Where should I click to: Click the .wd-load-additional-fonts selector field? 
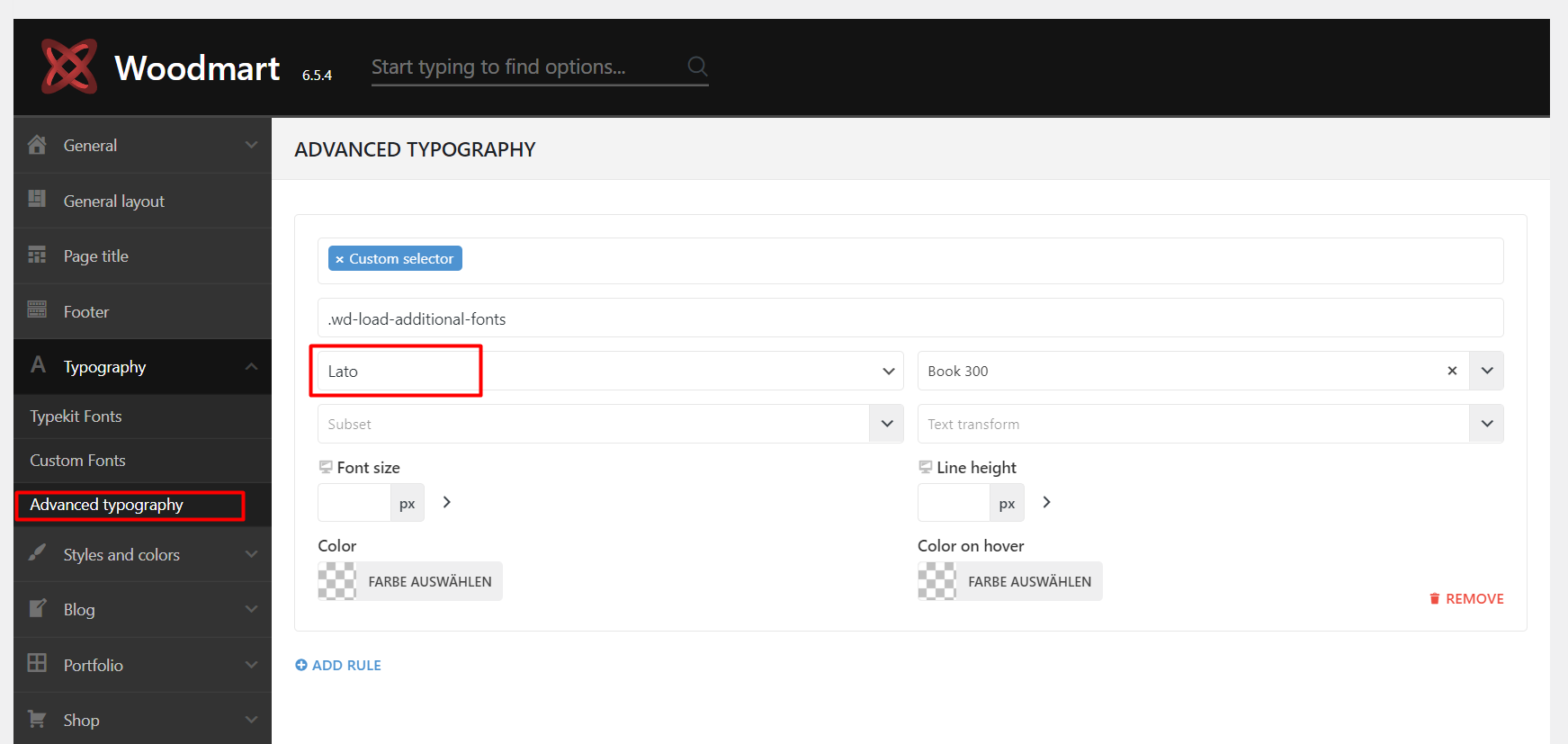pyautogui.click(x=910, y=318)
